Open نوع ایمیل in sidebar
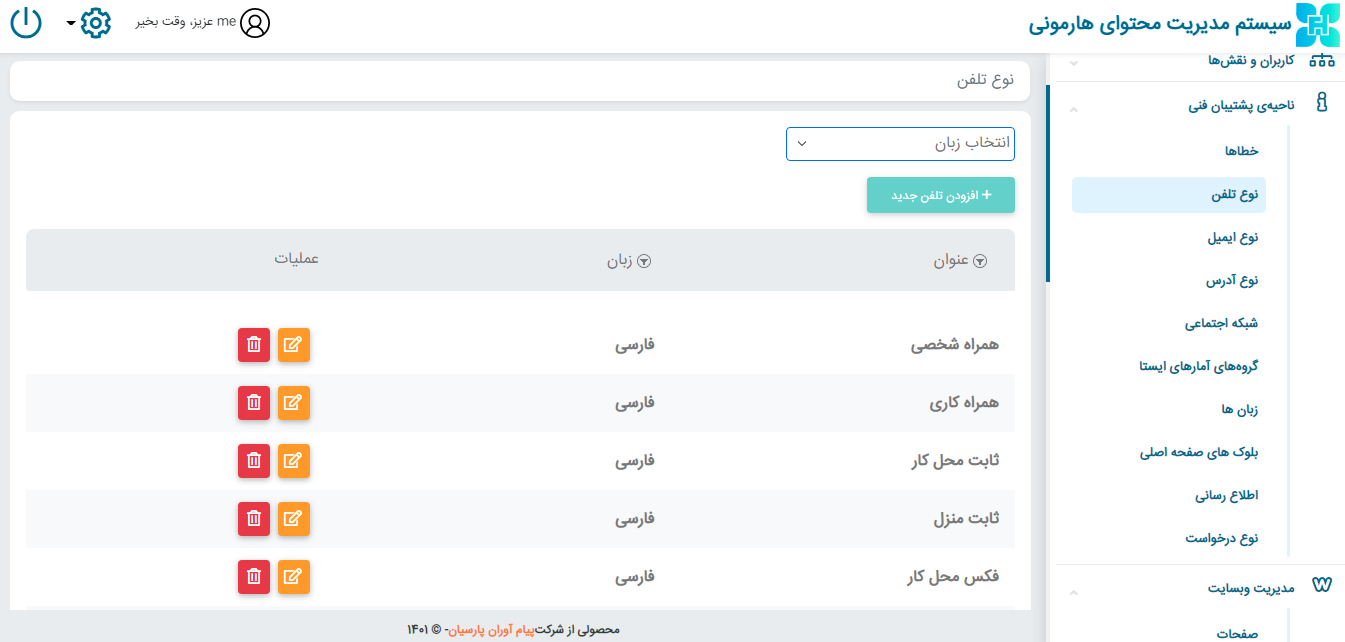The height and width of the screenshot is (642, 1345). 1232,238
